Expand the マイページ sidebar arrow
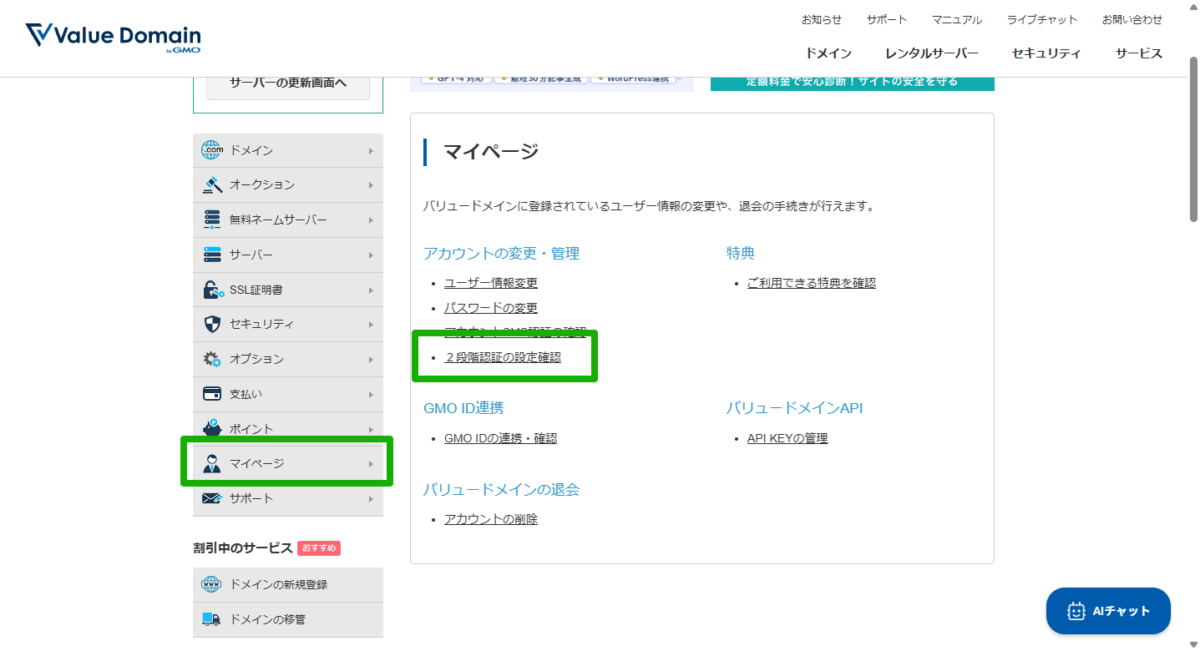This screenshot has height=651, width=1200. point(371,464)
